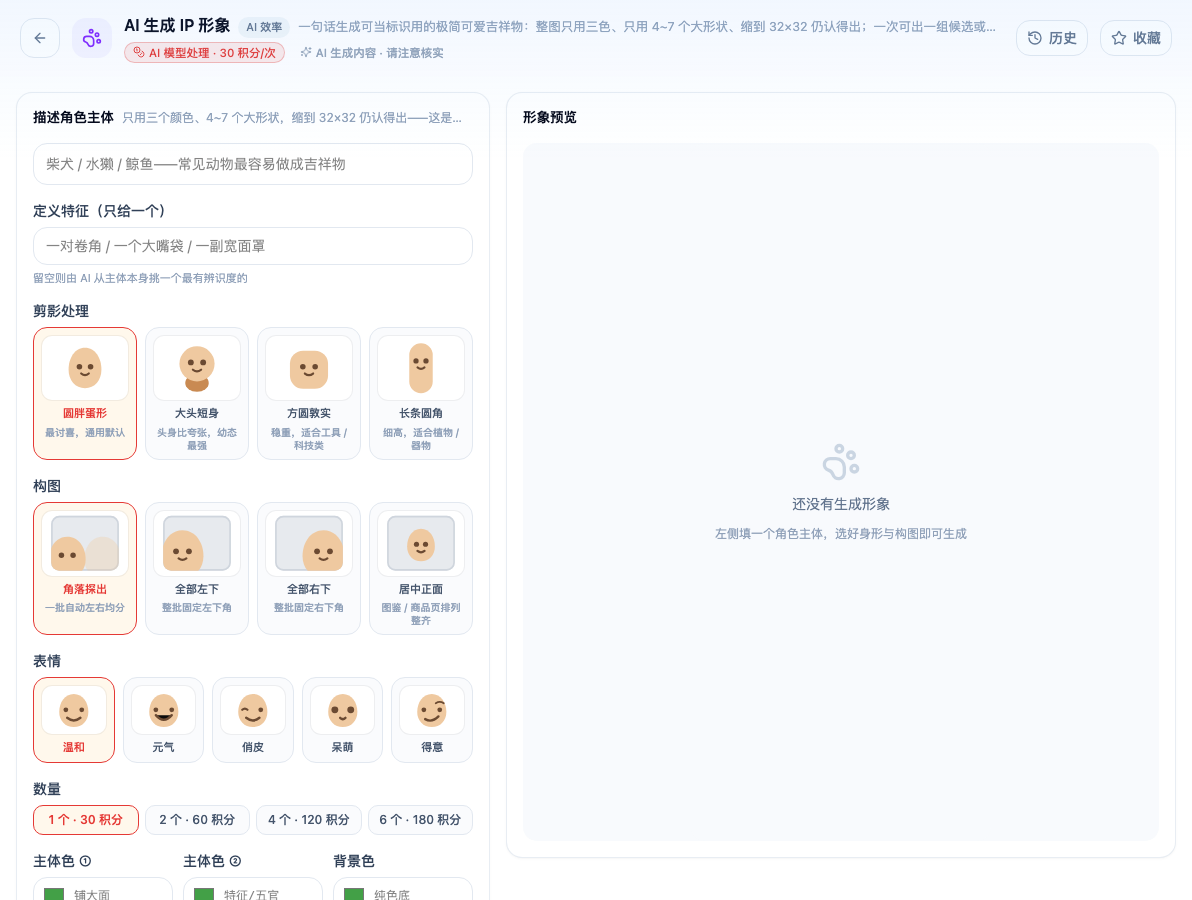Pick the 温和 expression
The width and height of the screenshot is (1192, 900).
pos(74,719)
